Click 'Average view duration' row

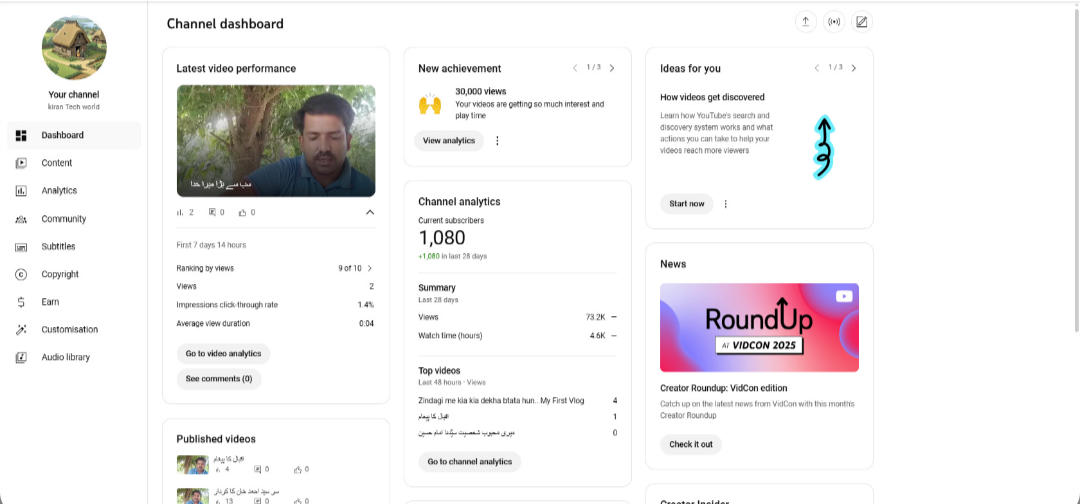pyautogui.click(x=276, y=324)
